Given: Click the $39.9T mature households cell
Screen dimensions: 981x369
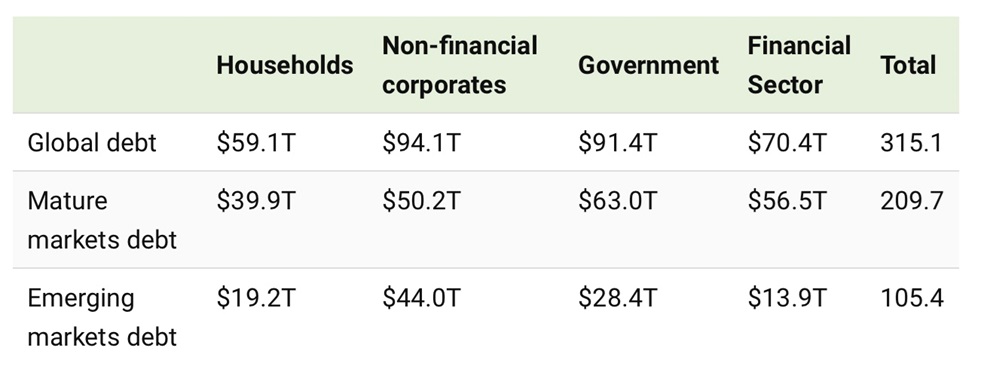Looking at the screenshot, I should [256, 201].
